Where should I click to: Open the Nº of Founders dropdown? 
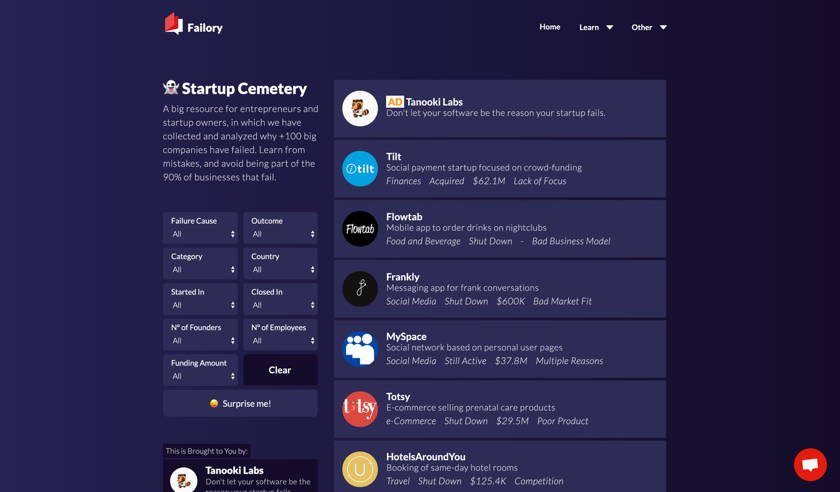200,334
